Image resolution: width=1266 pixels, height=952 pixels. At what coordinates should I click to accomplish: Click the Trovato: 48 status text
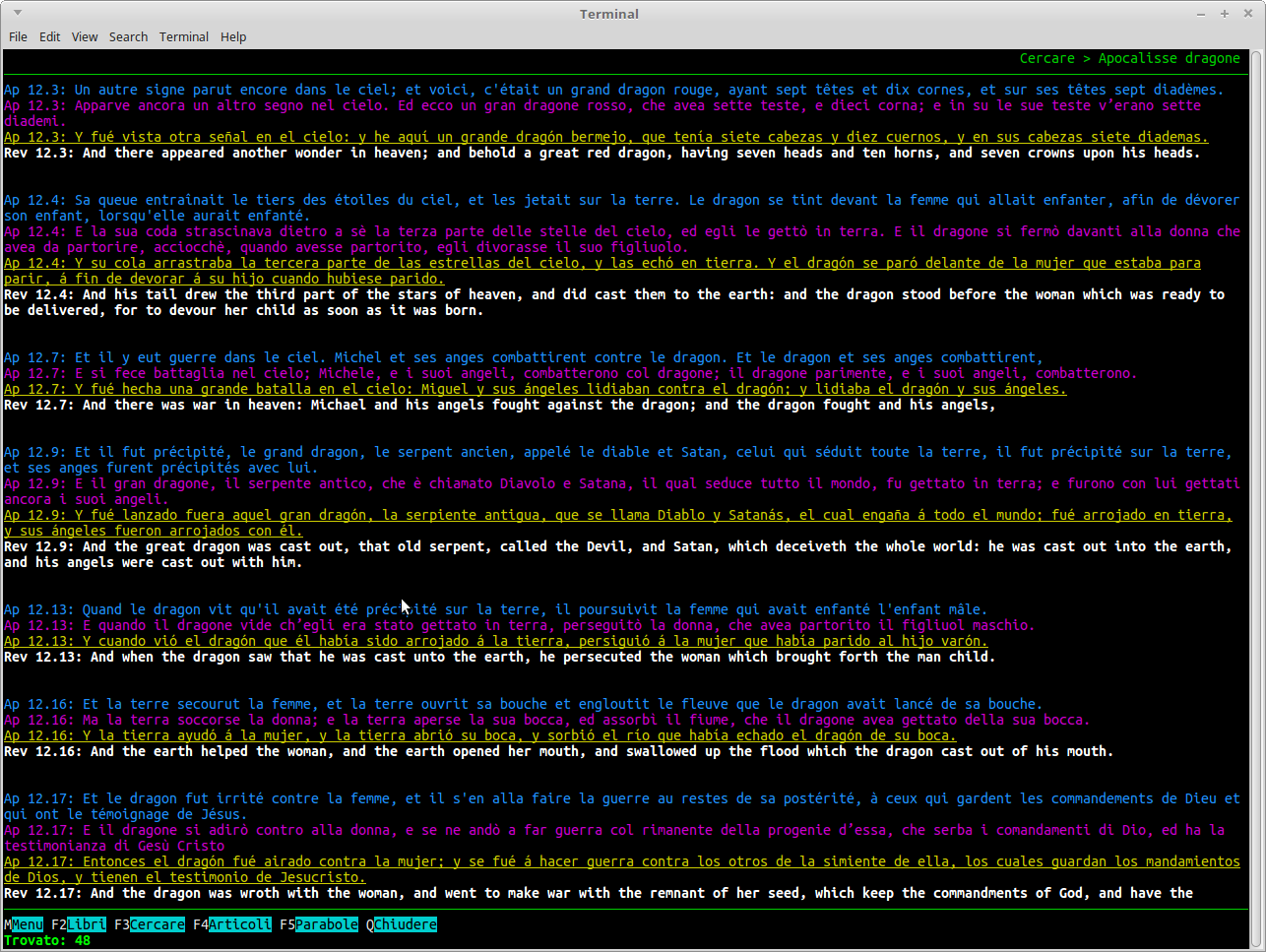(47, 940)
